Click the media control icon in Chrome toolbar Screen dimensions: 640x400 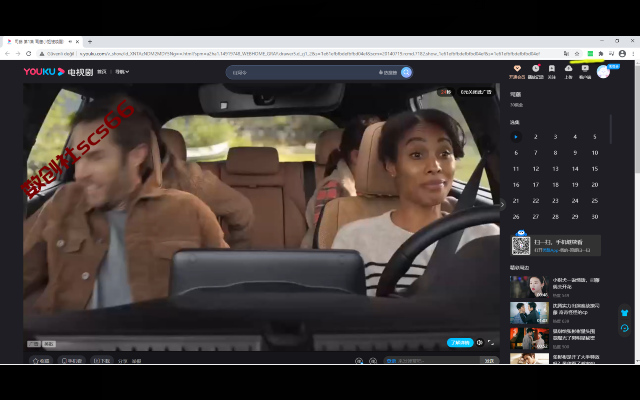[x=611, y=53]
